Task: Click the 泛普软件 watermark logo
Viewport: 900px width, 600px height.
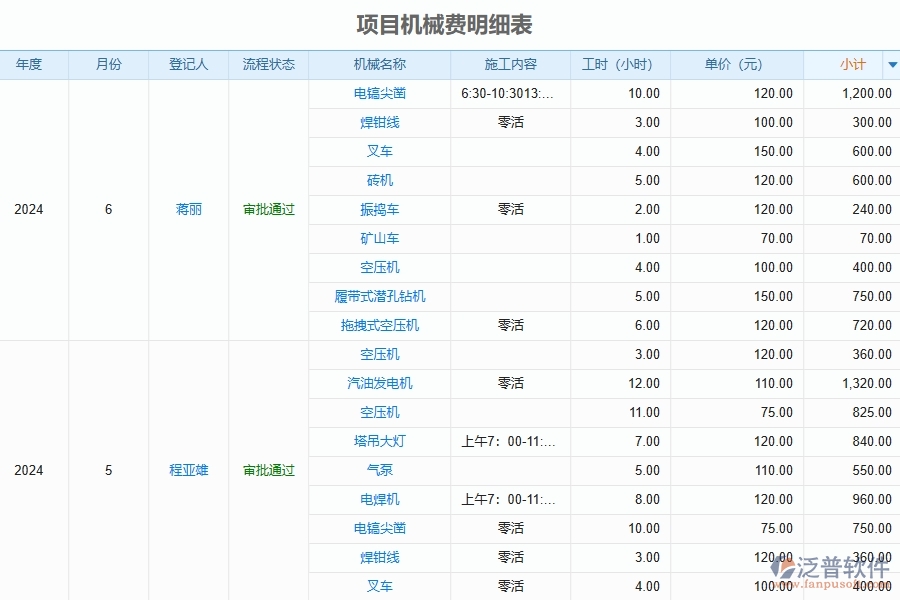Action: 828,569
